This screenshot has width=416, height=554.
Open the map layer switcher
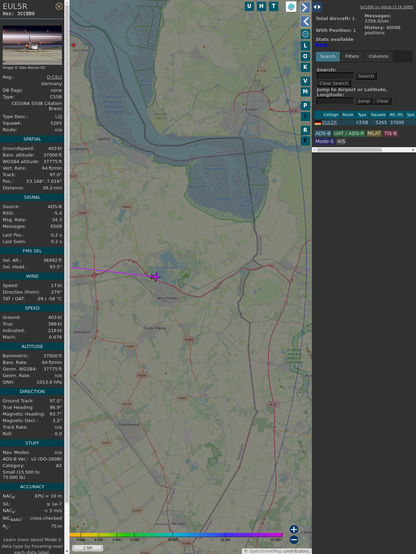click(291, 6)
